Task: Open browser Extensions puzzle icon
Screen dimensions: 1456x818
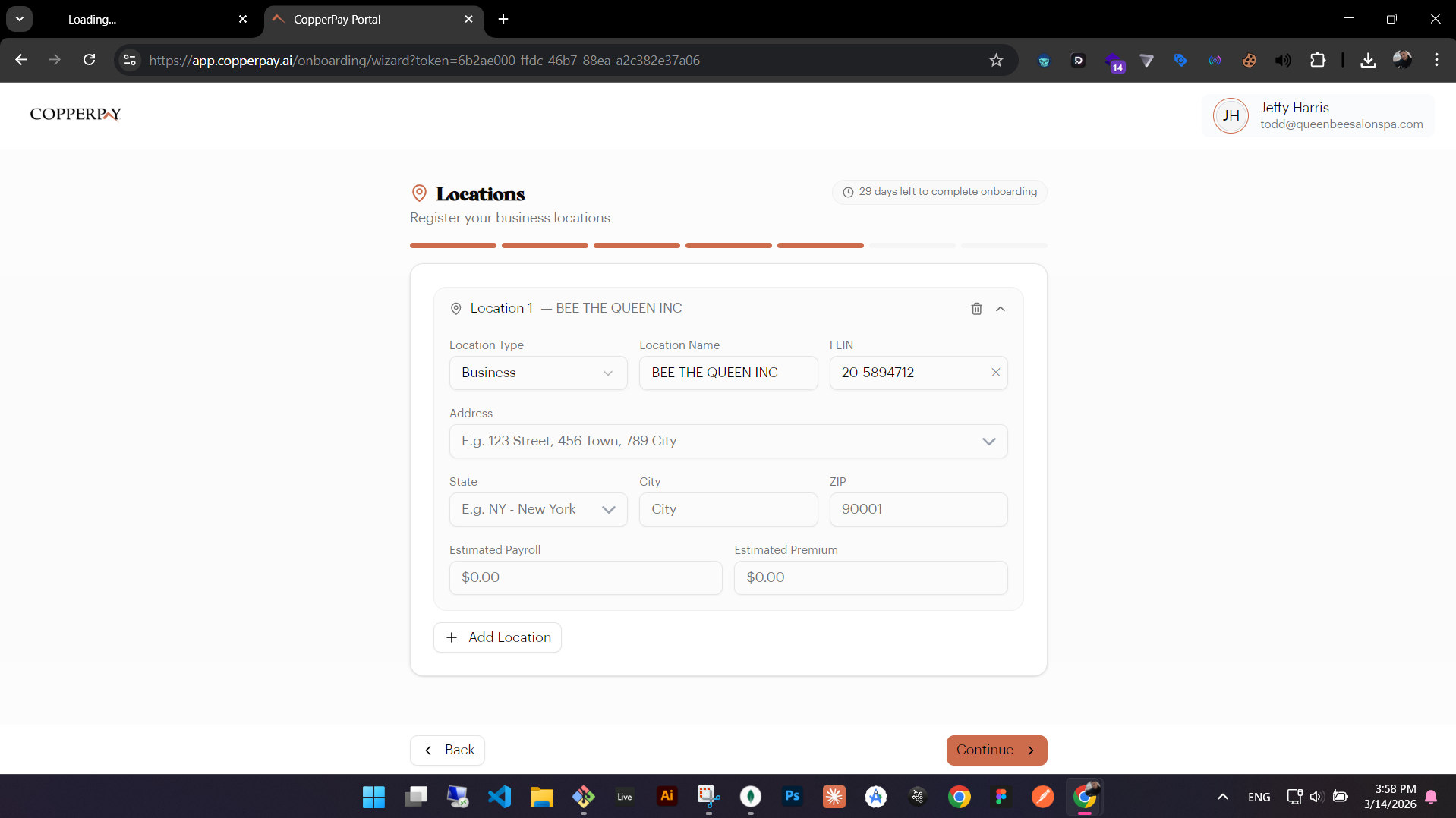Action: [1318, 61]
